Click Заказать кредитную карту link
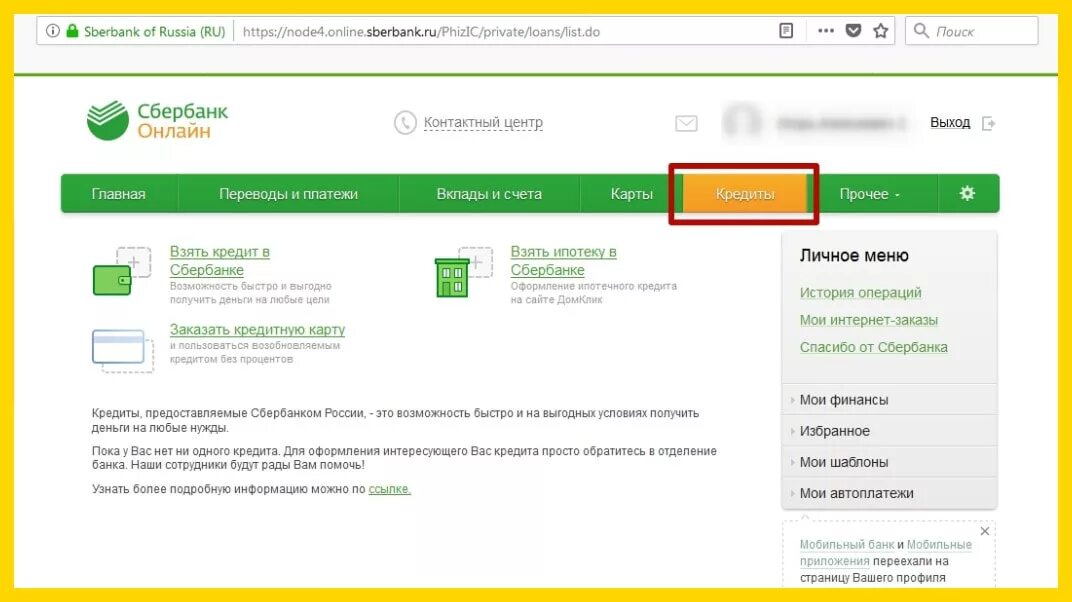This screenshot has height=602, width=1072. (x=257, y=329)
